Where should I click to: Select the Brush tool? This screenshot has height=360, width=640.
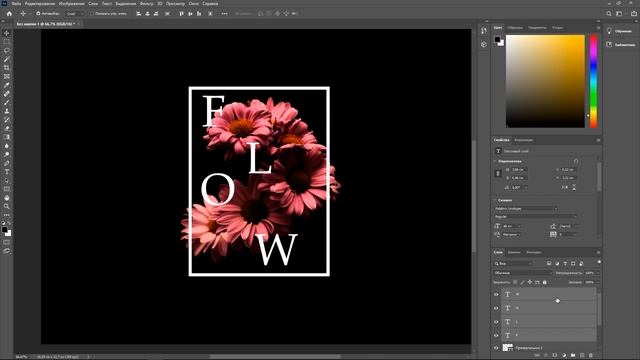click(x=7, y=102)
